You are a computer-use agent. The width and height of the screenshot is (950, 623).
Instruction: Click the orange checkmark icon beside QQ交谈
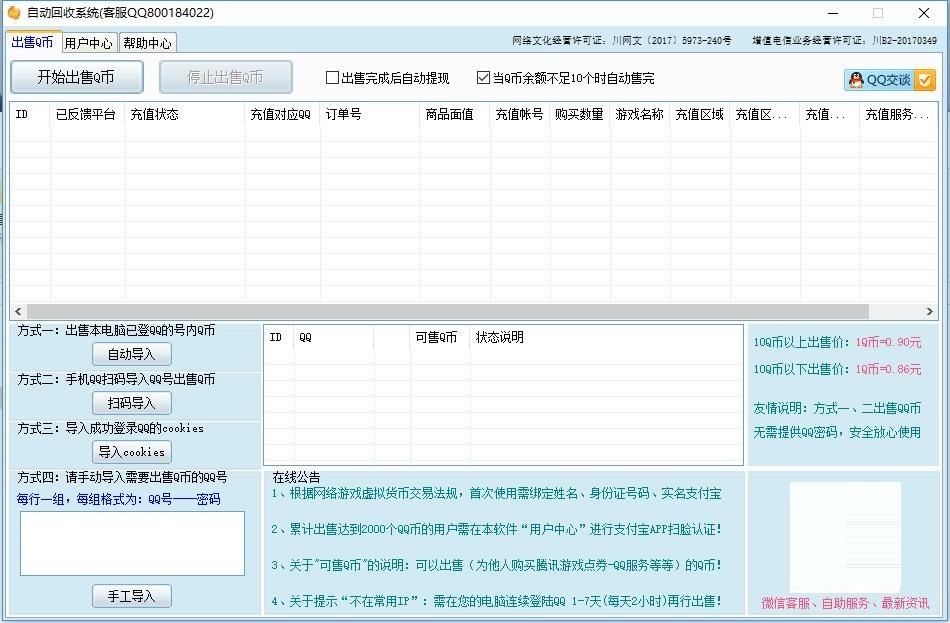point(925,80)
